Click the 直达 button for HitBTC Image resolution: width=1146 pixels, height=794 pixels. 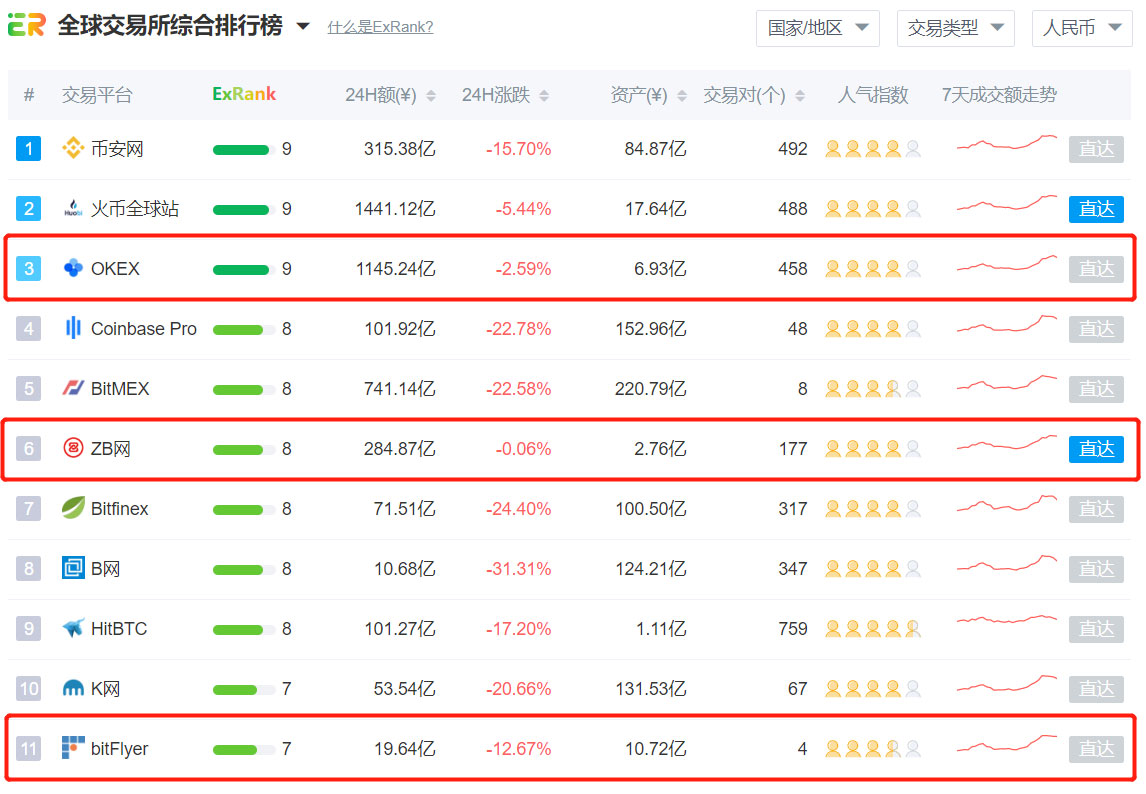1096,629
